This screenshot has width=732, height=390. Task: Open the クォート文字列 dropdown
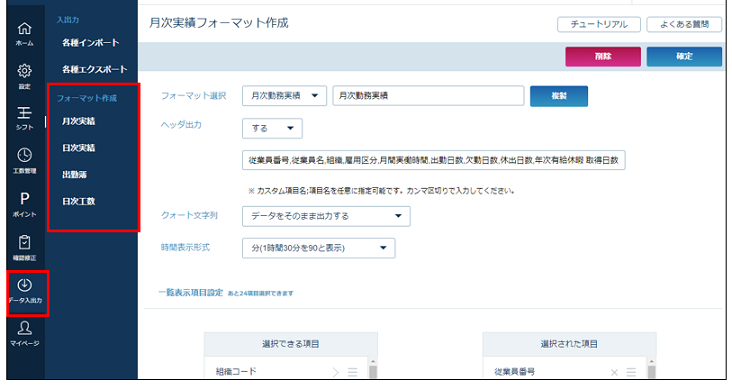pyautogui.click(x=326, y=216)
